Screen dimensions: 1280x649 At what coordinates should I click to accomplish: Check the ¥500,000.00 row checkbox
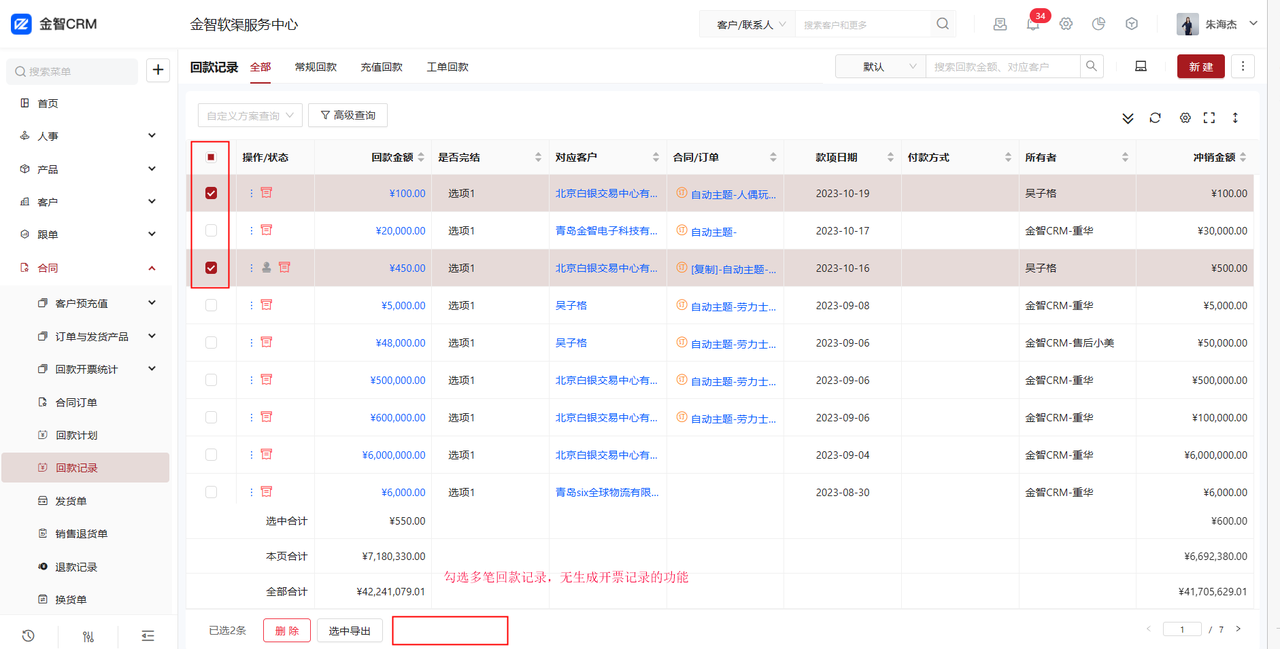211,380
